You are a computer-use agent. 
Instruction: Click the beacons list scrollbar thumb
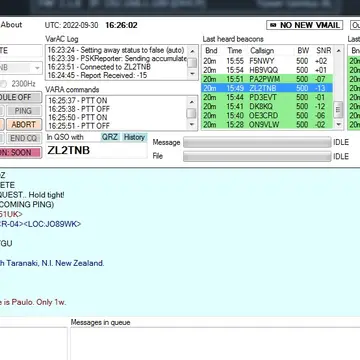pyautogui.click(x=338, y=110)
